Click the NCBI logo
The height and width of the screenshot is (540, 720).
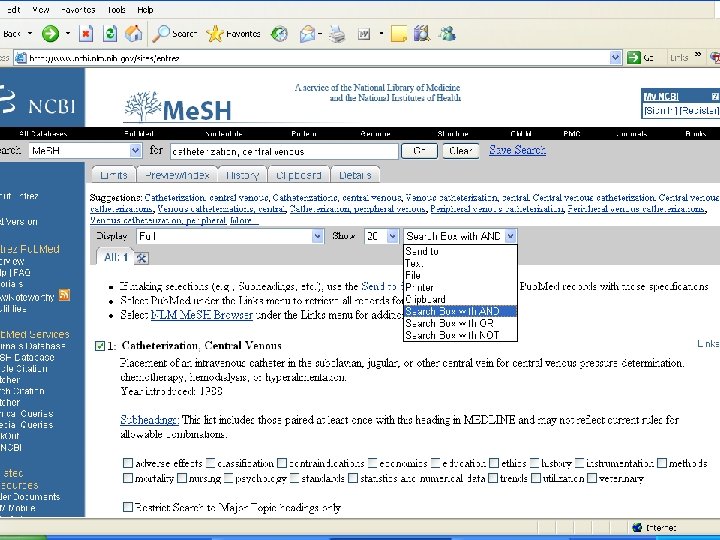tap(39, 100)
